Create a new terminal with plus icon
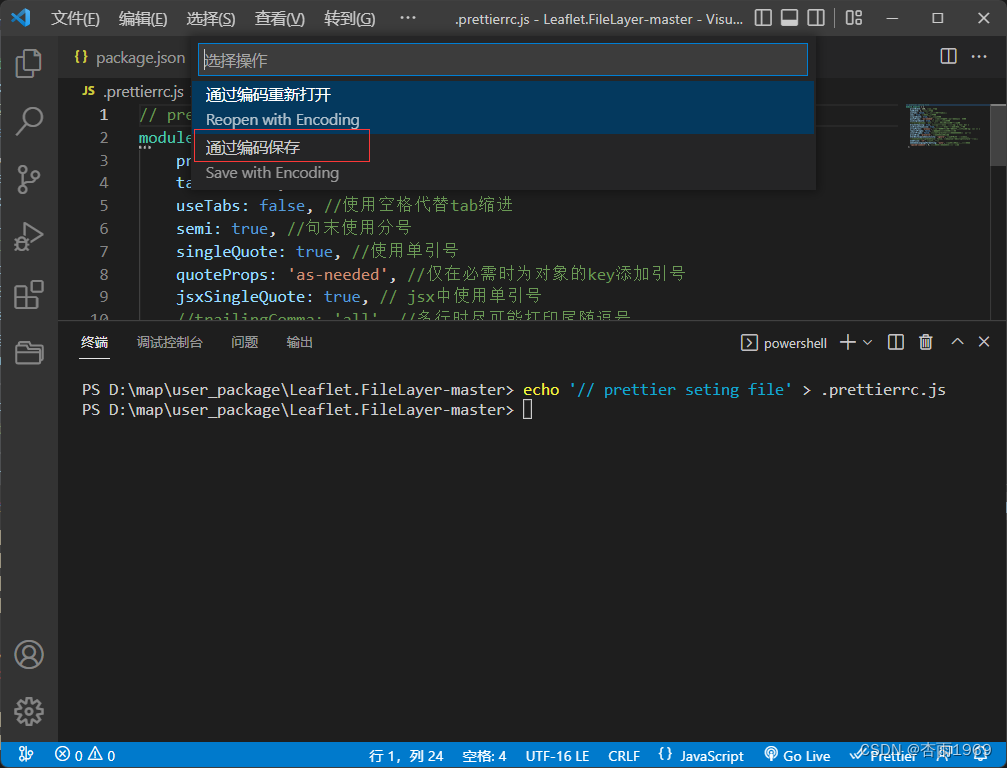Viewport: 1007px width, 768px height. 848,342
